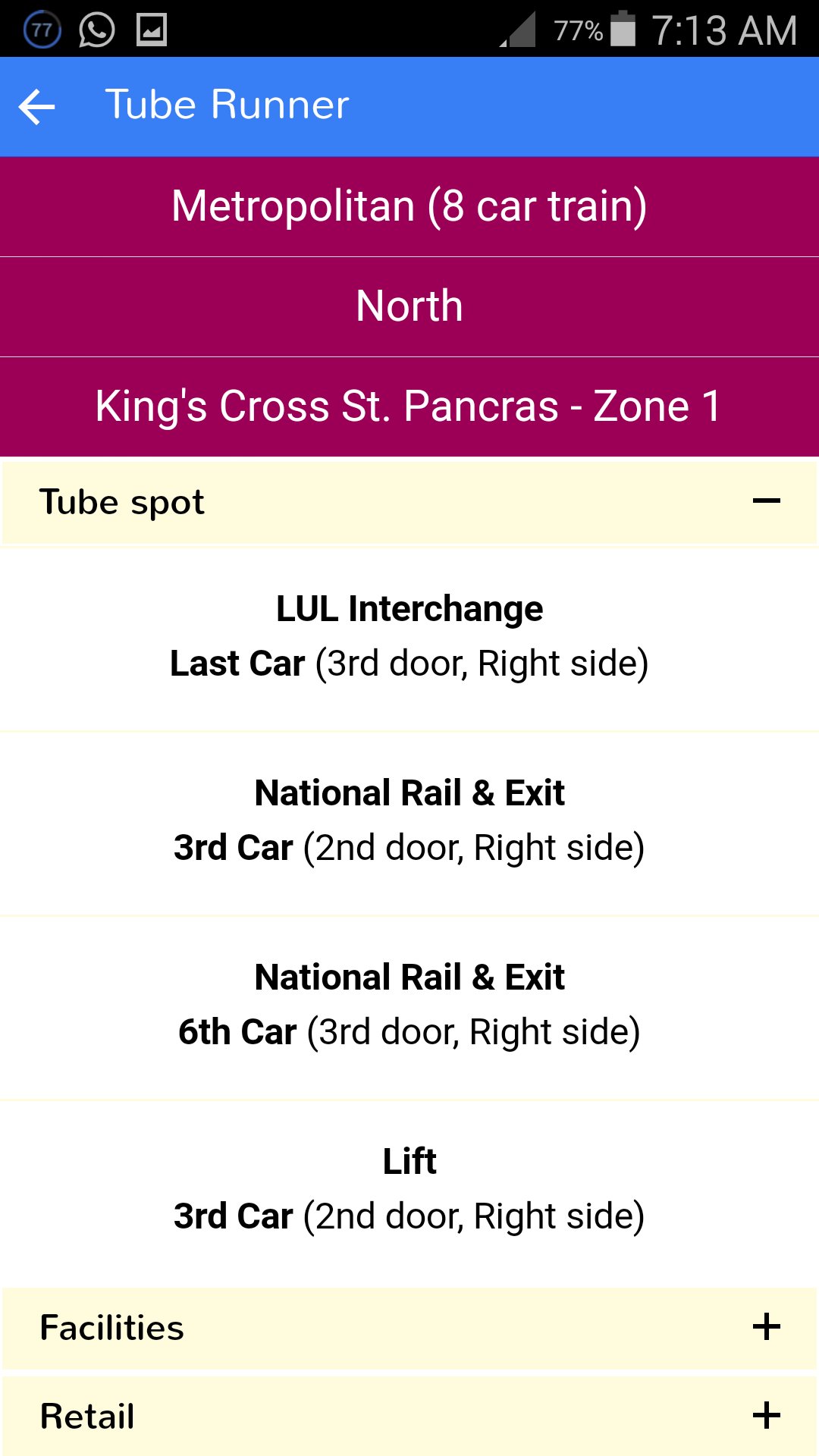Open the King's Cross St. Pancras station row
This screenshot has height=1456, width=819.
tap(409, 406)
